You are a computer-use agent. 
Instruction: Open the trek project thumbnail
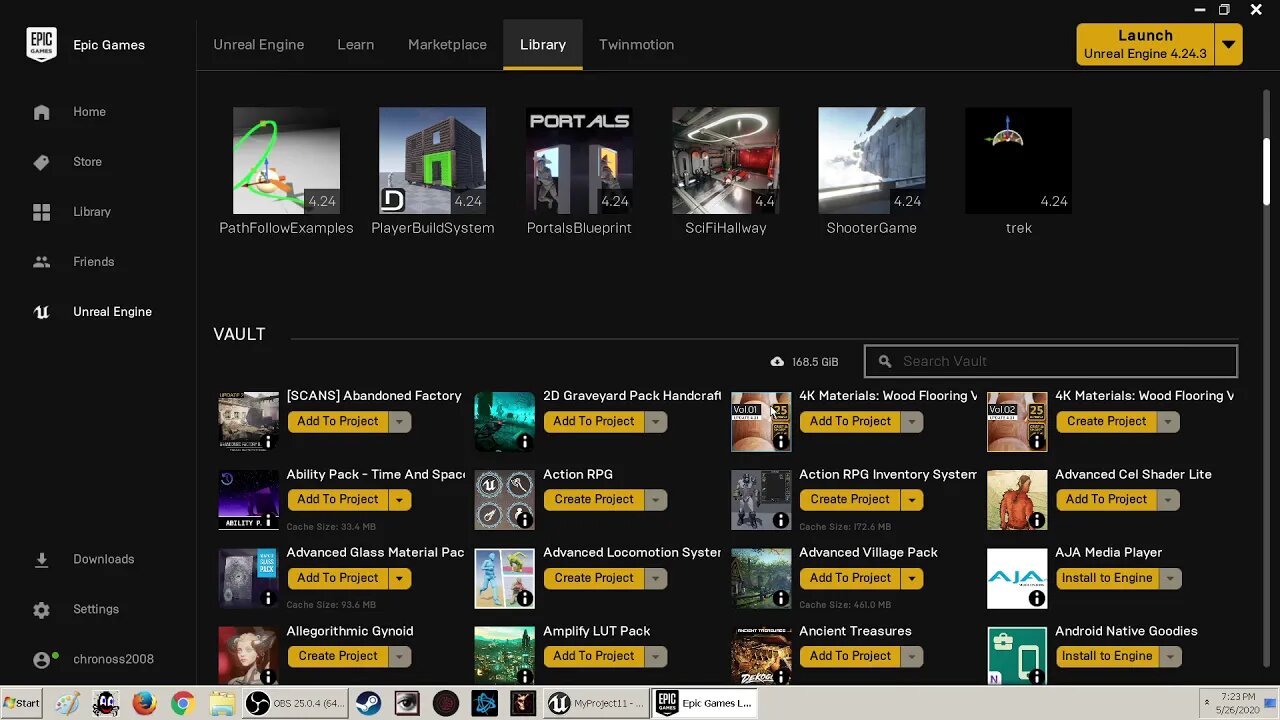(x=1018, y=161)
